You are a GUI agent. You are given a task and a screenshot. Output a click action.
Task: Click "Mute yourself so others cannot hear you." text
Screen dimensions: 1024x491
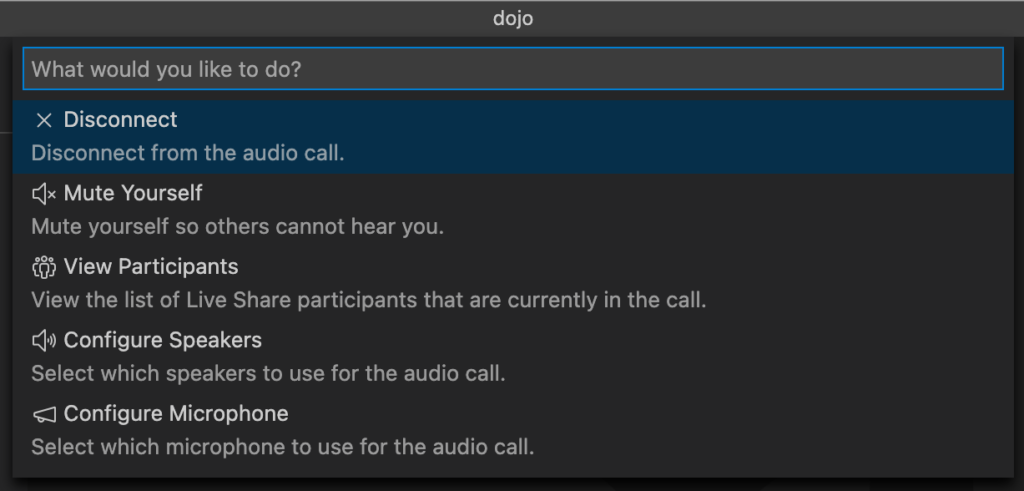(238, 227)
